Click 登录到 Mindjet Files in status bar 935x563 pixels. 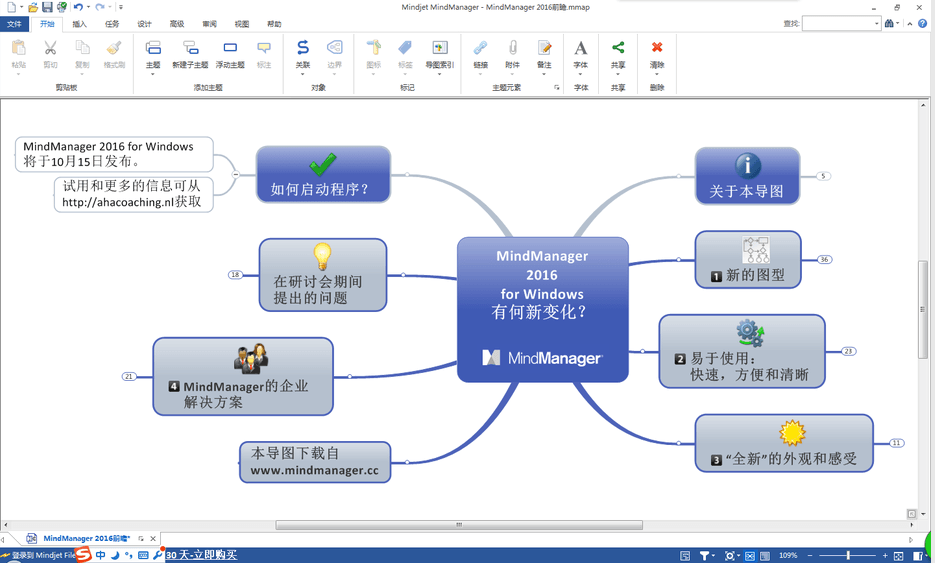[38, 555]
